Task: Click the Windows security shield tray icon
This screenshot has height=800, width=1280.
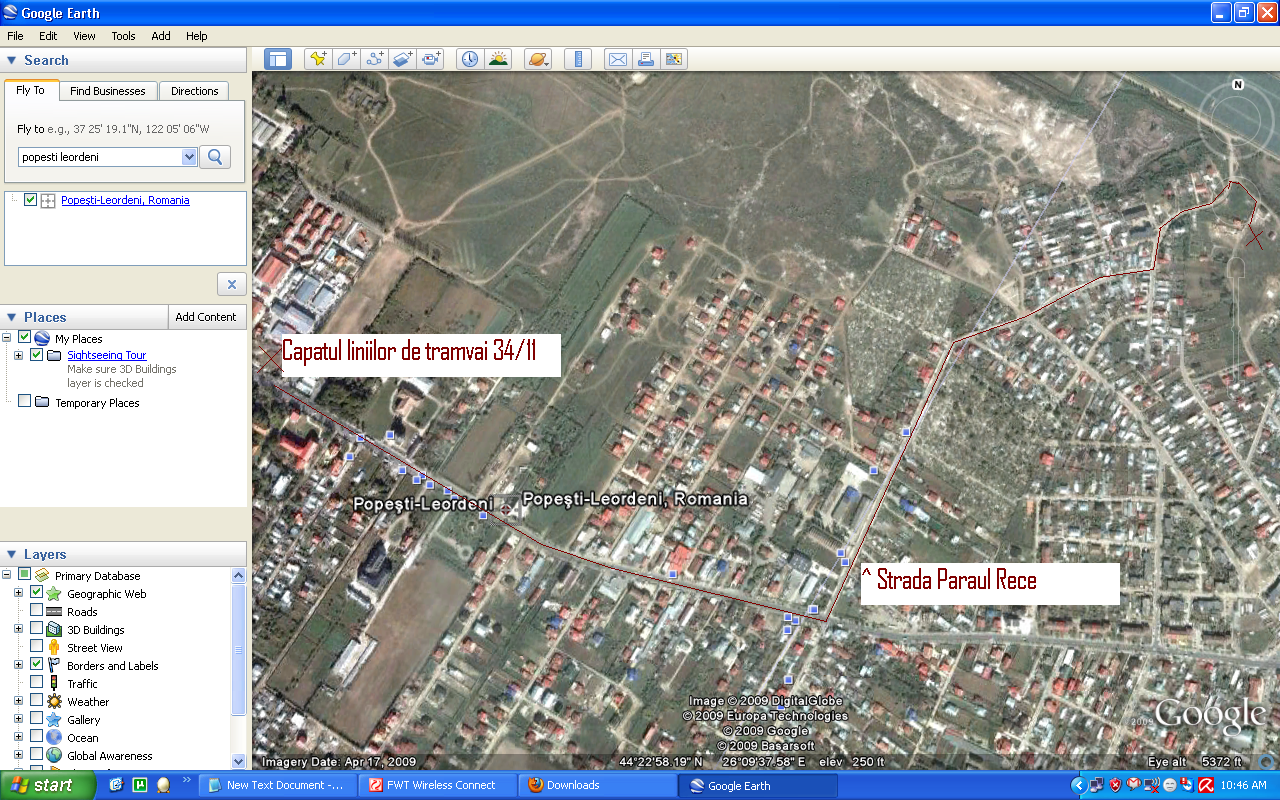Action: 1116,785
